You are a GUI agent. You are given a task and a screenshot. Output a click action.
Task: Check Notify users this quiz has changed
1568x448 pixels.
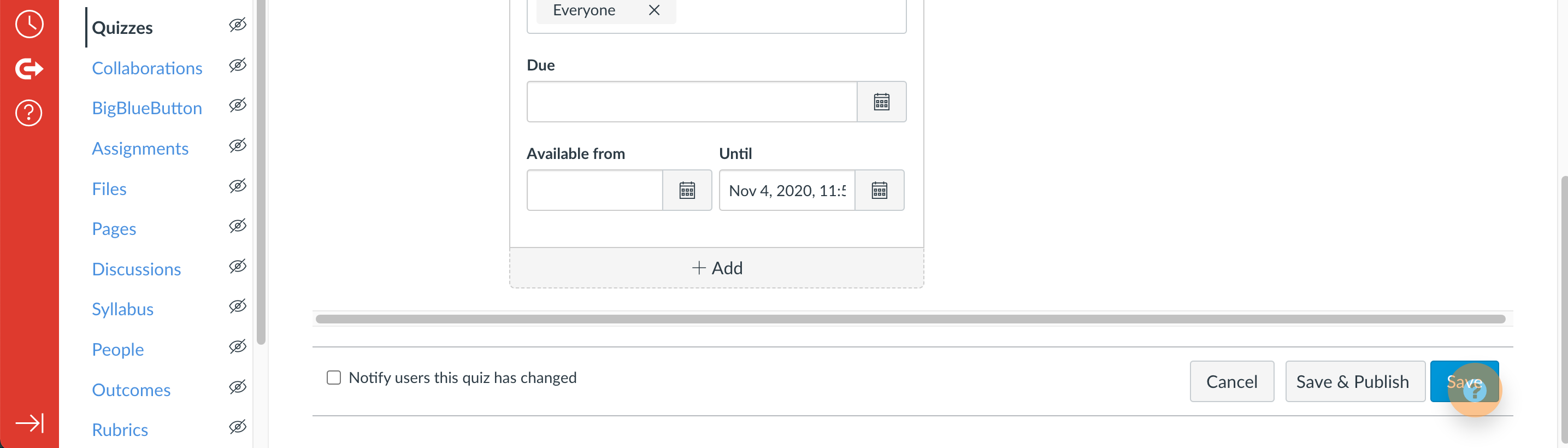pyautogui.click(x=334, y=378)
